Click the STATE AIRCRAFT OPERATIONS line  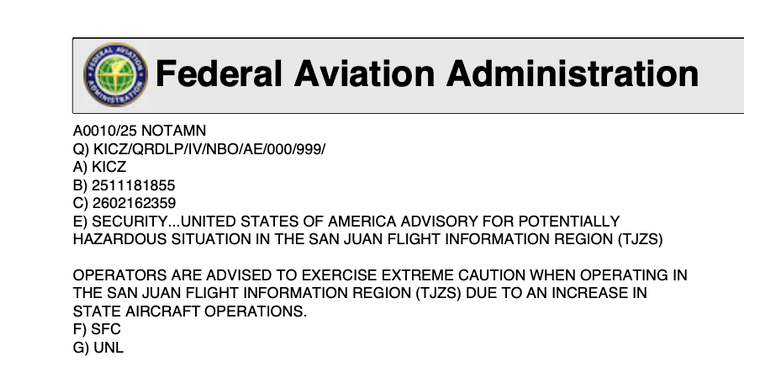[x=190, y=311]
